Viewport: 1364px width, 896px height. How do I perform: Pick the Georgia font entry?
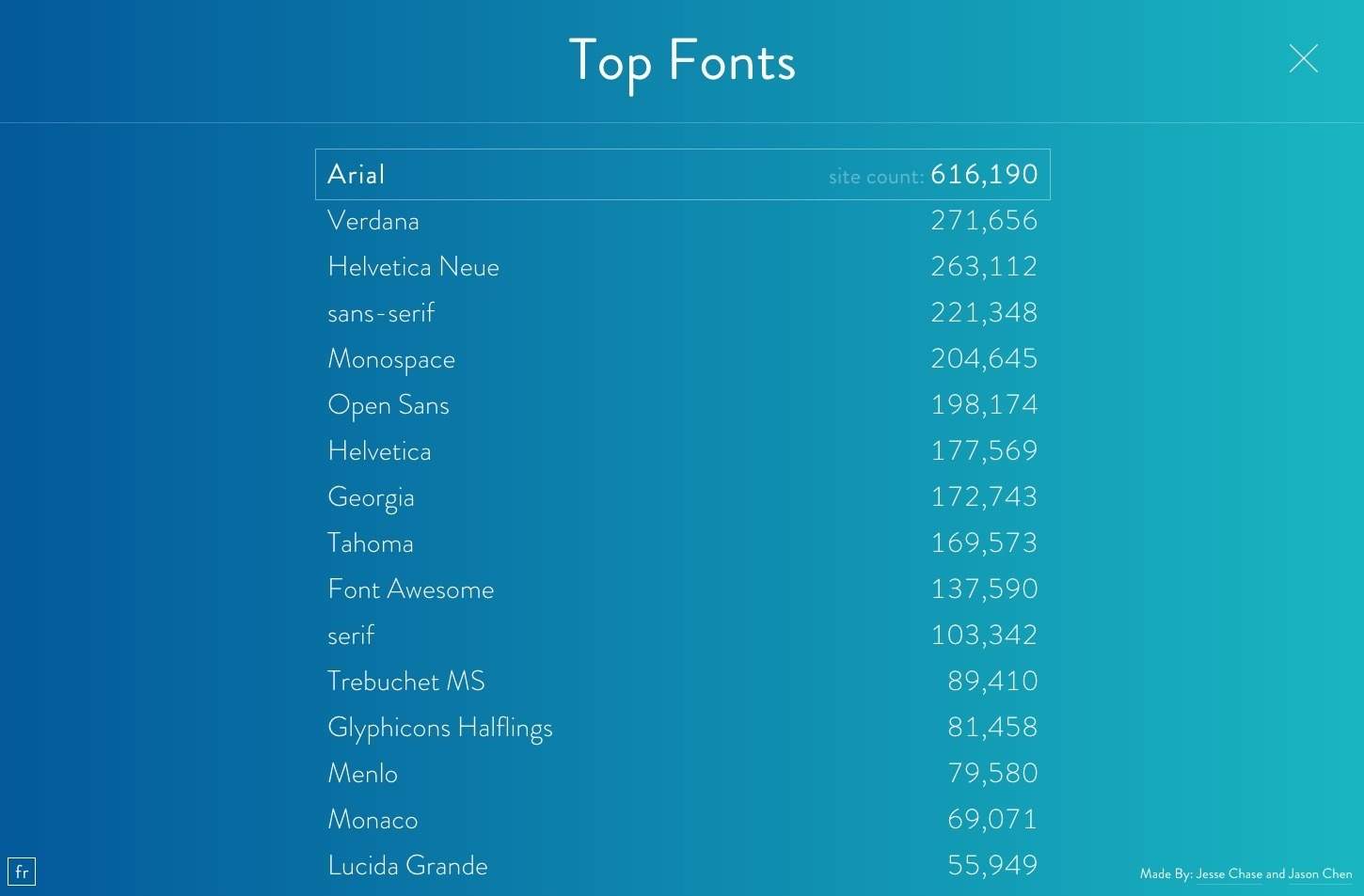pyautogui.click(x=682, y=496)
